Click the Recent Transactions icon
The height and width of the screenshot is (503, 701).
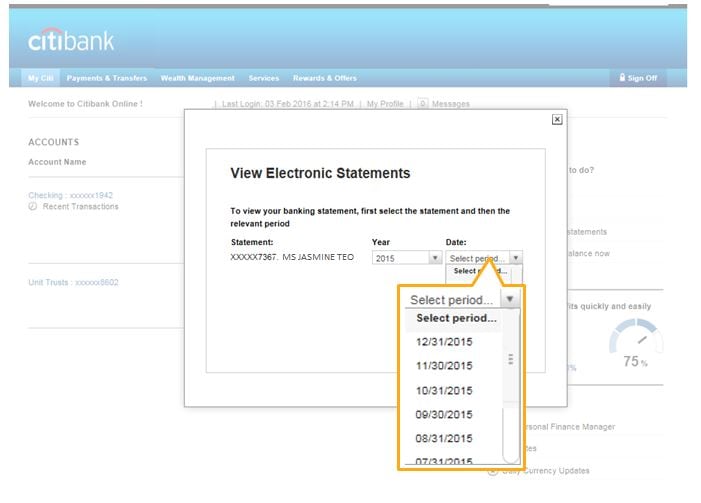point(33,207)
